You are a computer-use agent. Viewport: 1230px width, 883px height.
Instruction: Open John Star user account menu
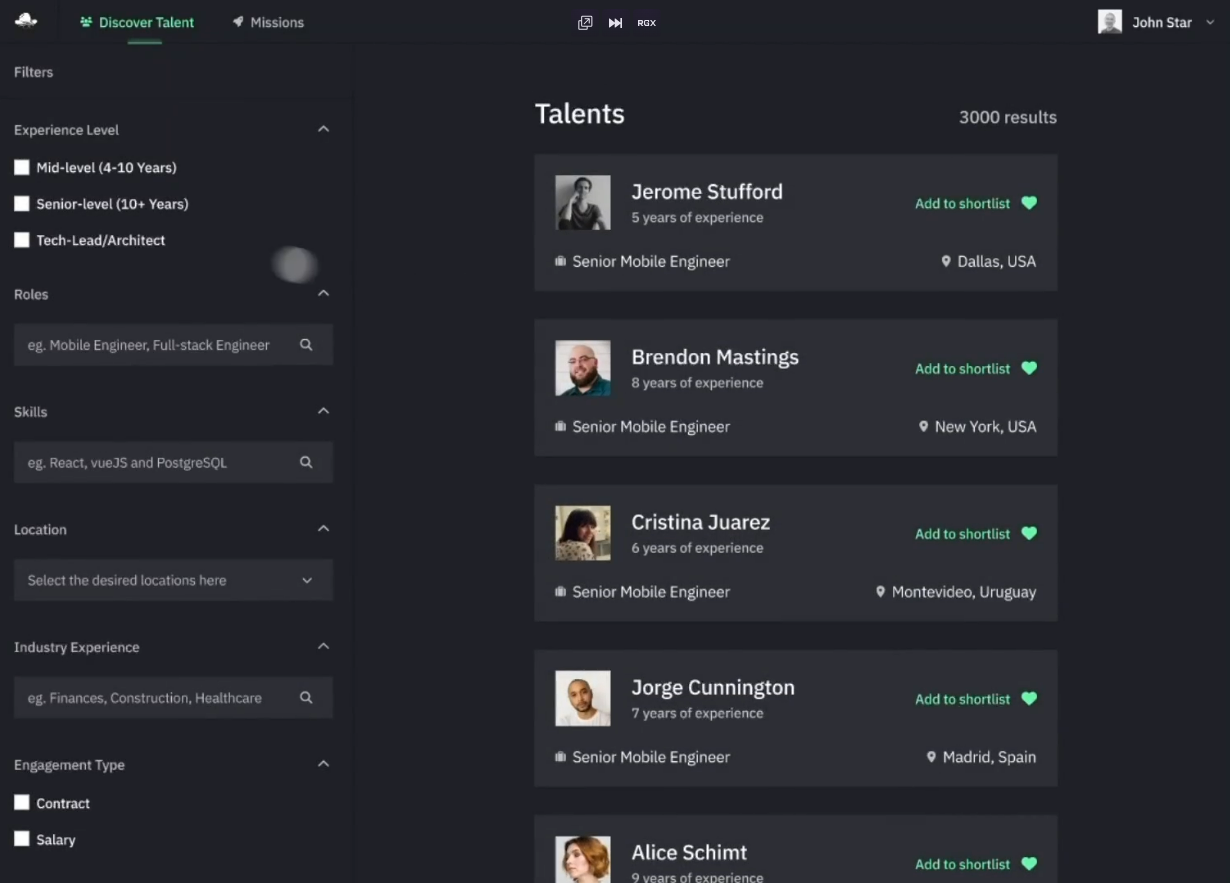pyautogui.click(x=1157, y=22)
